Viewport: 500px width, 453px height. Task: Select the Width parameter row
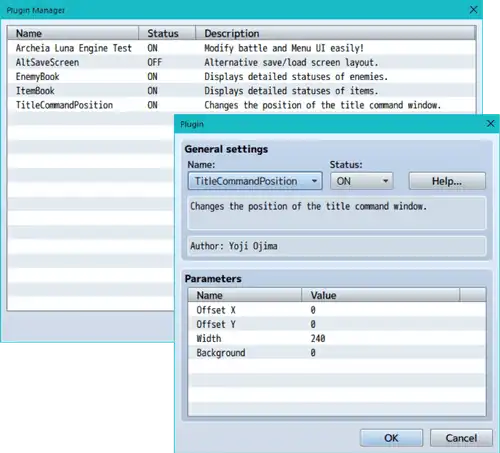[337, 338]
